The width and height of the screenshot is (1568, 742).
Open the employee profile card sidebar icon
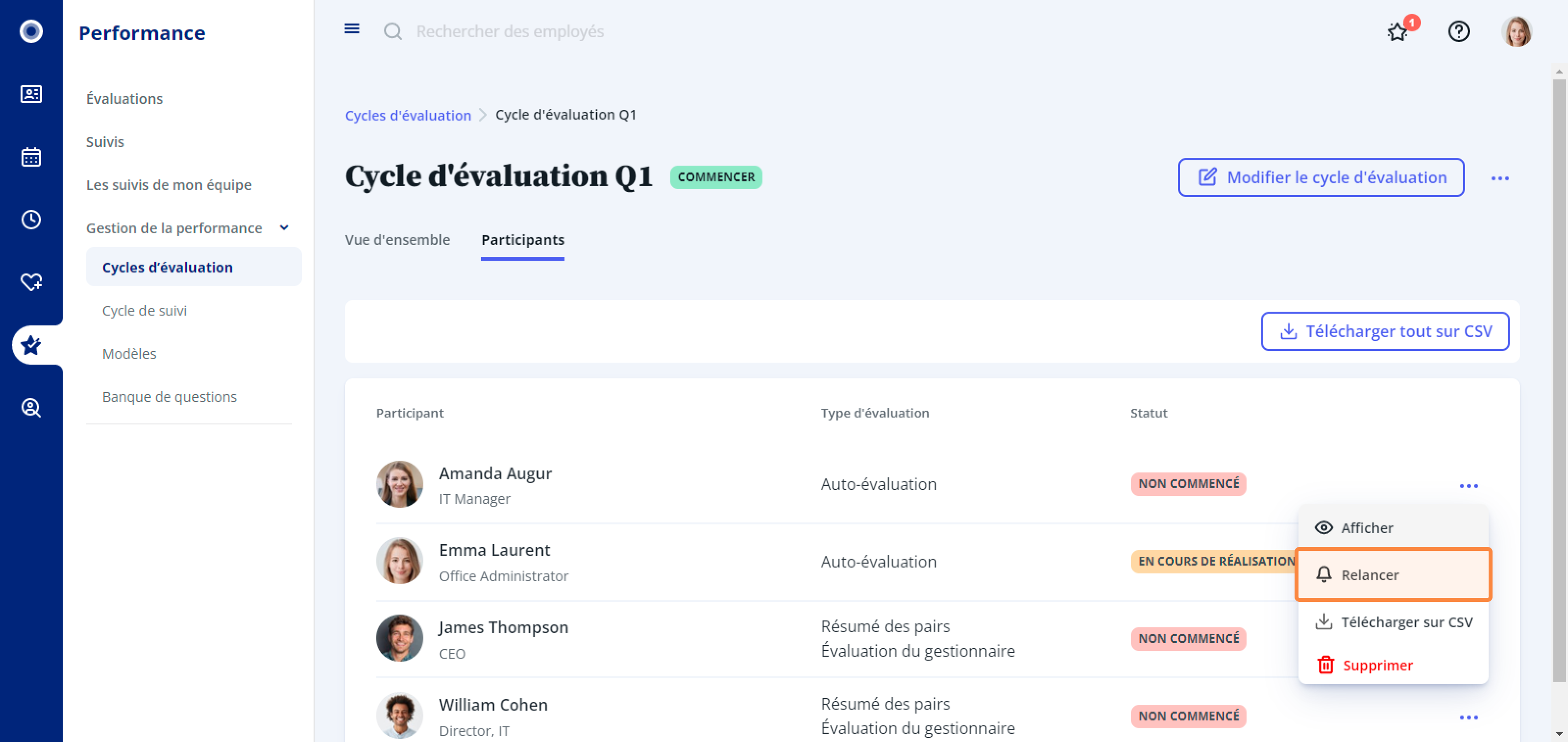pos(31,95)
